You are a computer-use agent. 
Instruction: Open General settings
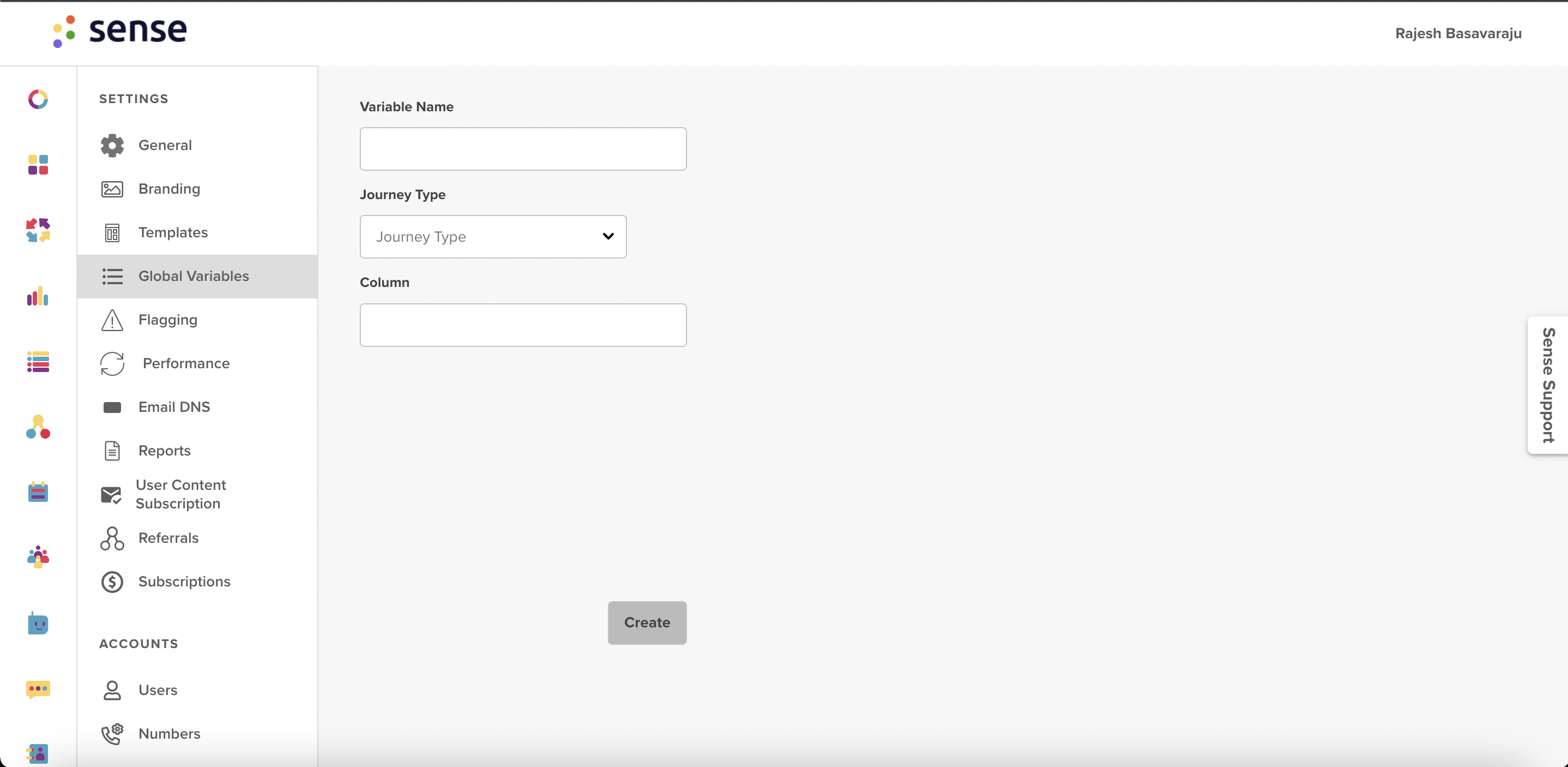point(165,145)
